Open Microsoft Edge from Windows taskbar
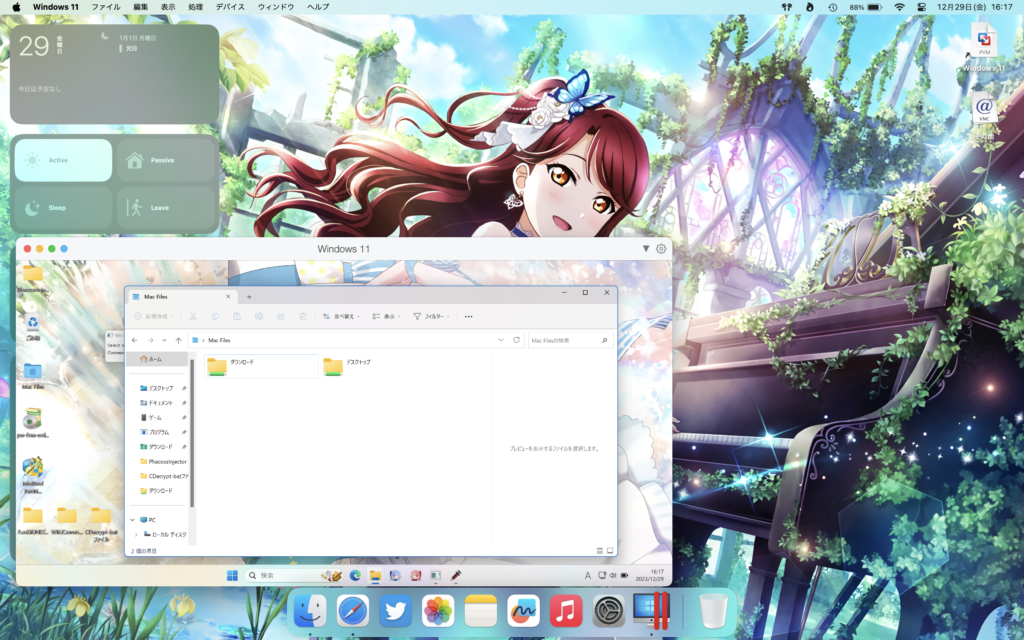This screenshot has width=1024, height=640. tap(355, 576)
